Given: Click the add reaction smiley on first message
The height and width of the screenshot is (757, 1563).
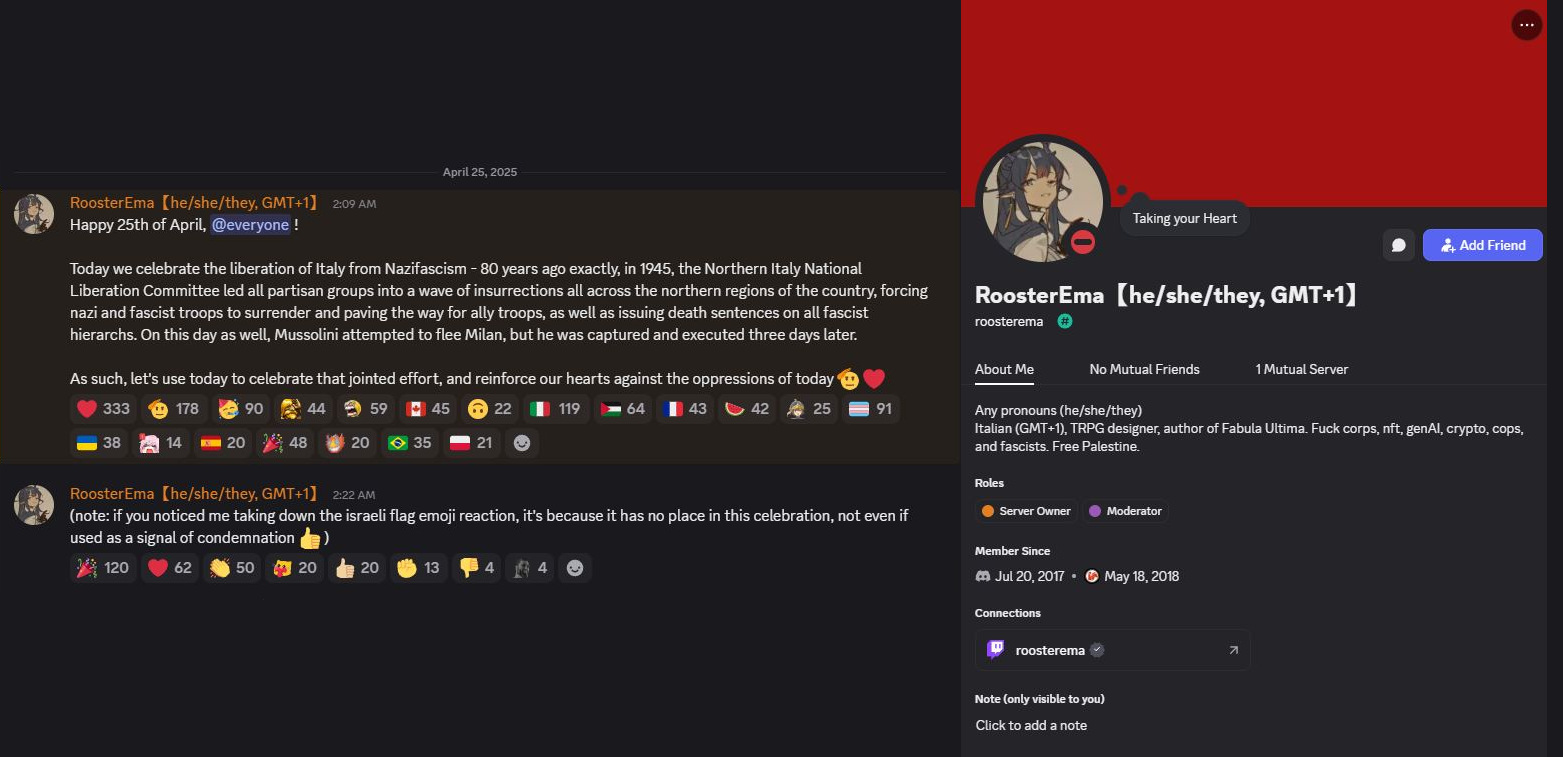Looking at the screenshot, I should (521, 443).
